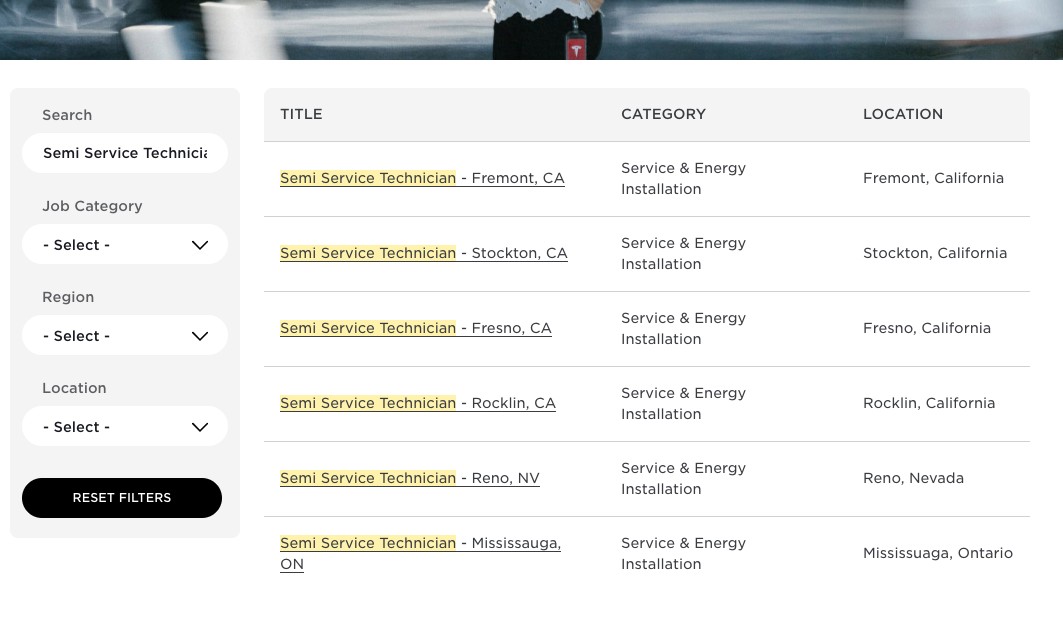Open the Location select dropdown
Image resolution: width=1063 pixels, height=620 pixels.
[125, 426]
